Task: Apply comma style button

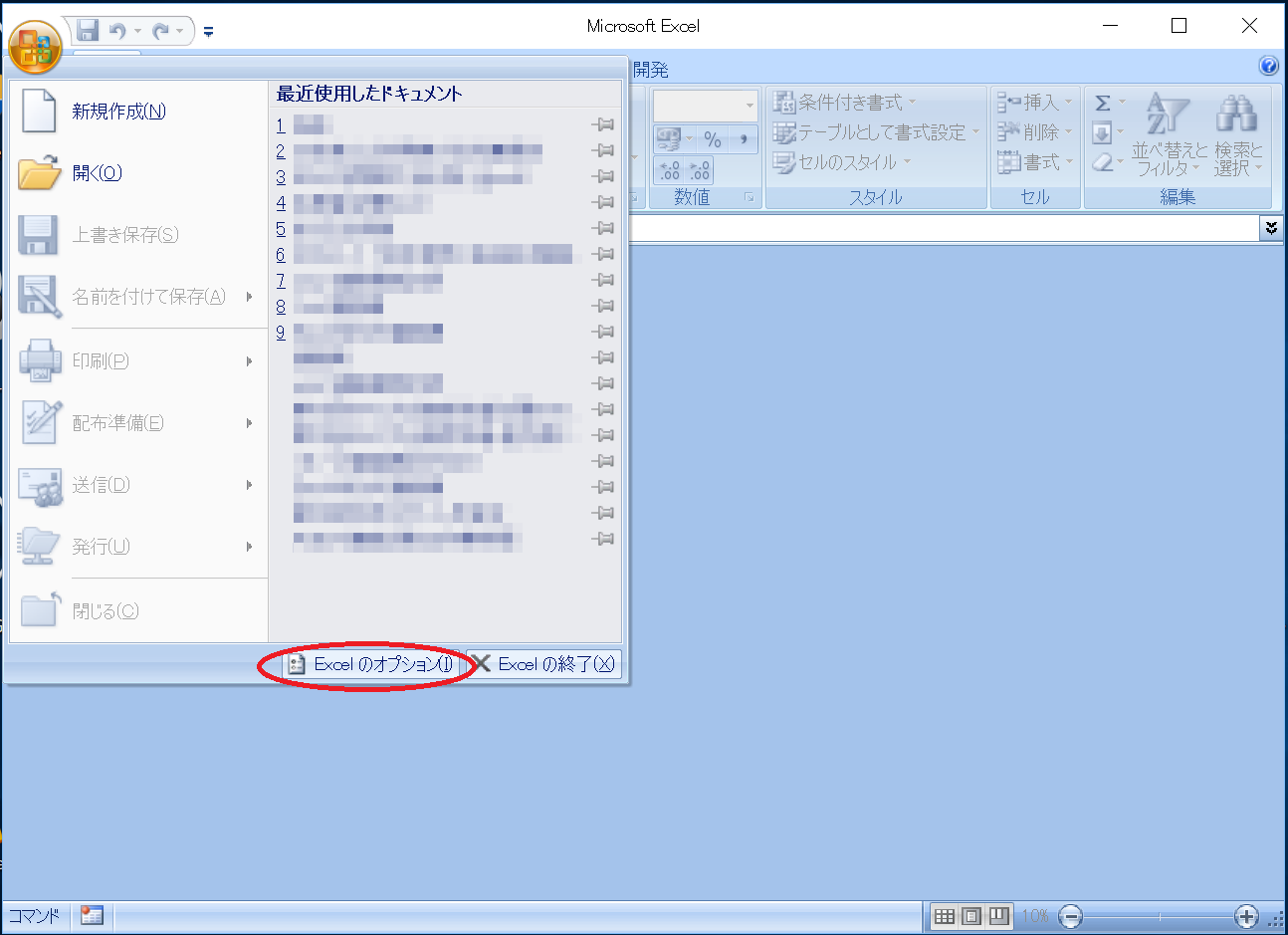Action: click(x=744, y=138)
